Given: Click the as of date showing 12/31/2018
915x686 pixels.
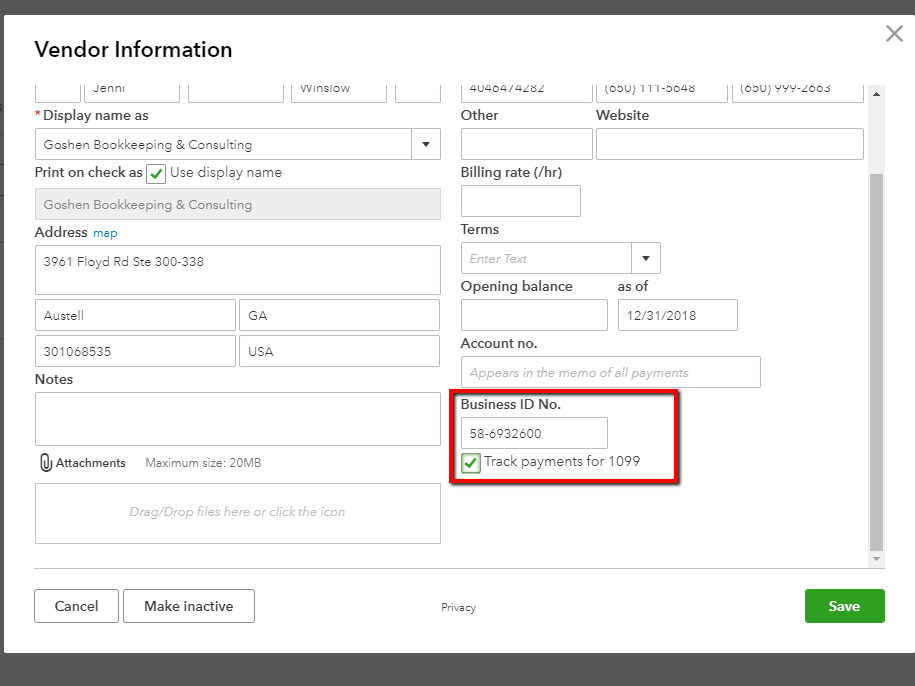Looking at the screenshot, I should click(677, 314).
